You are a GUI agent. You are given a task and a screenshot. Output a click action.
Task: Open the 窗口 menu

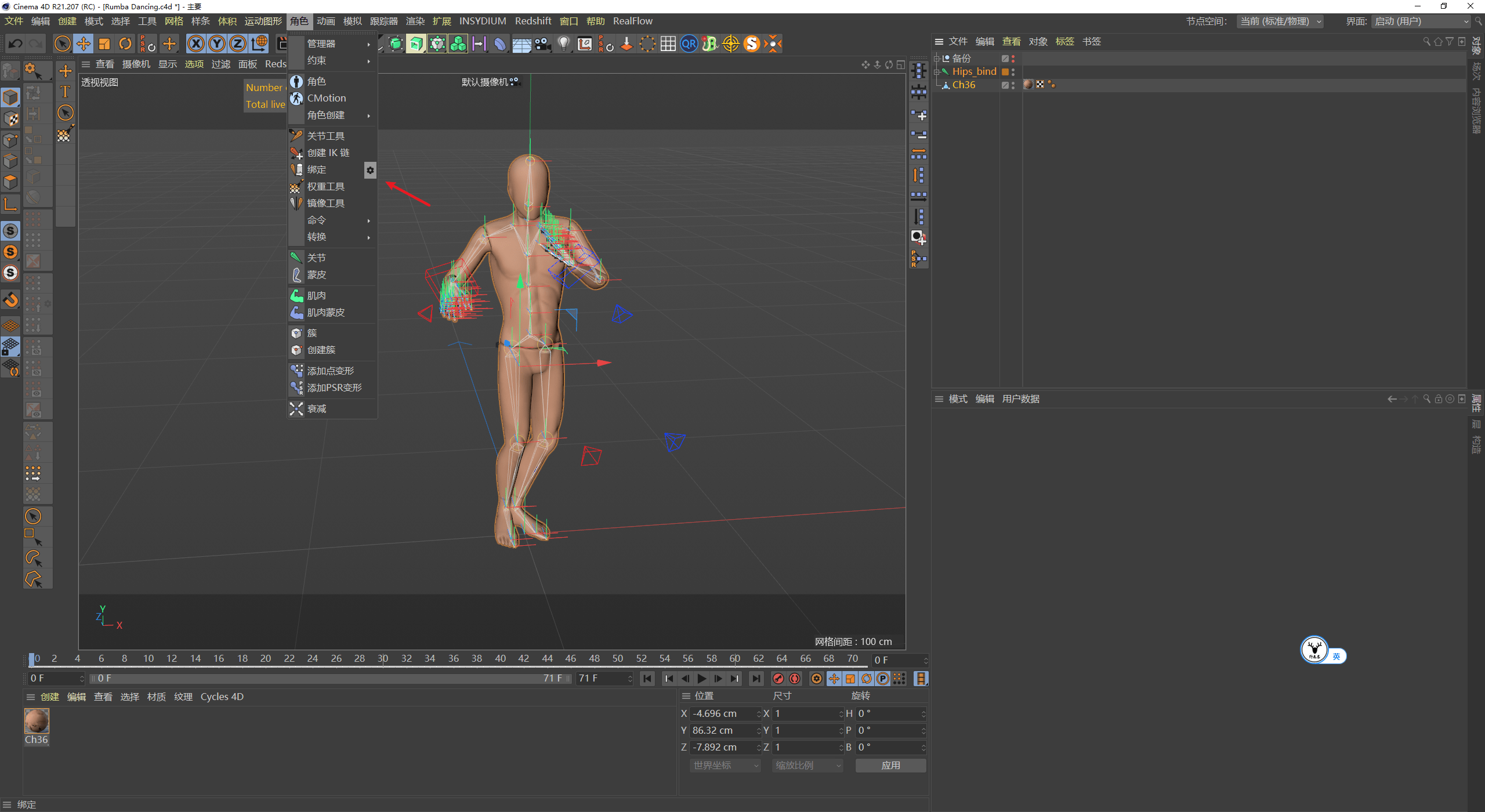[x=568, y=21]
